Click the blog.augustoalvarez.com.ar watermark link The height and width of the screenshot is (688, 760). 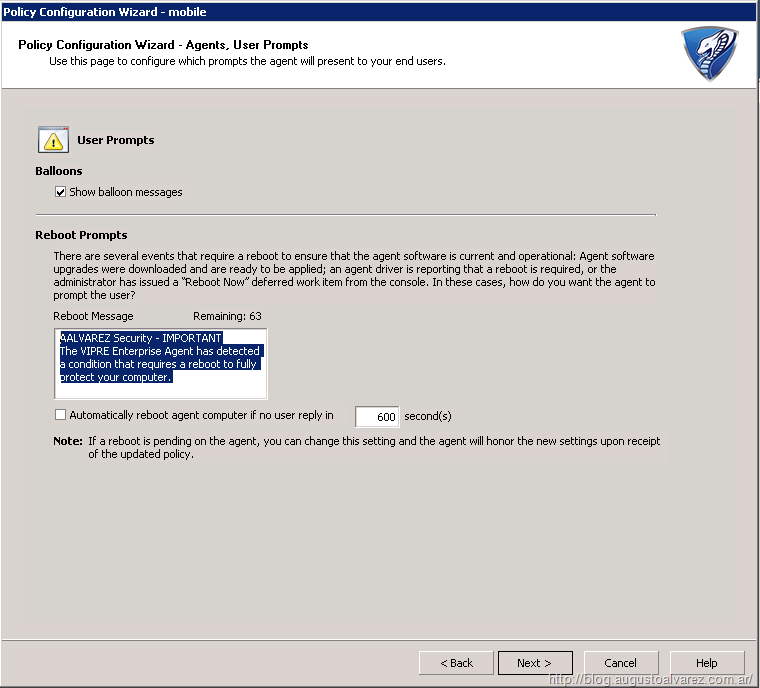(x=649, y=680)
